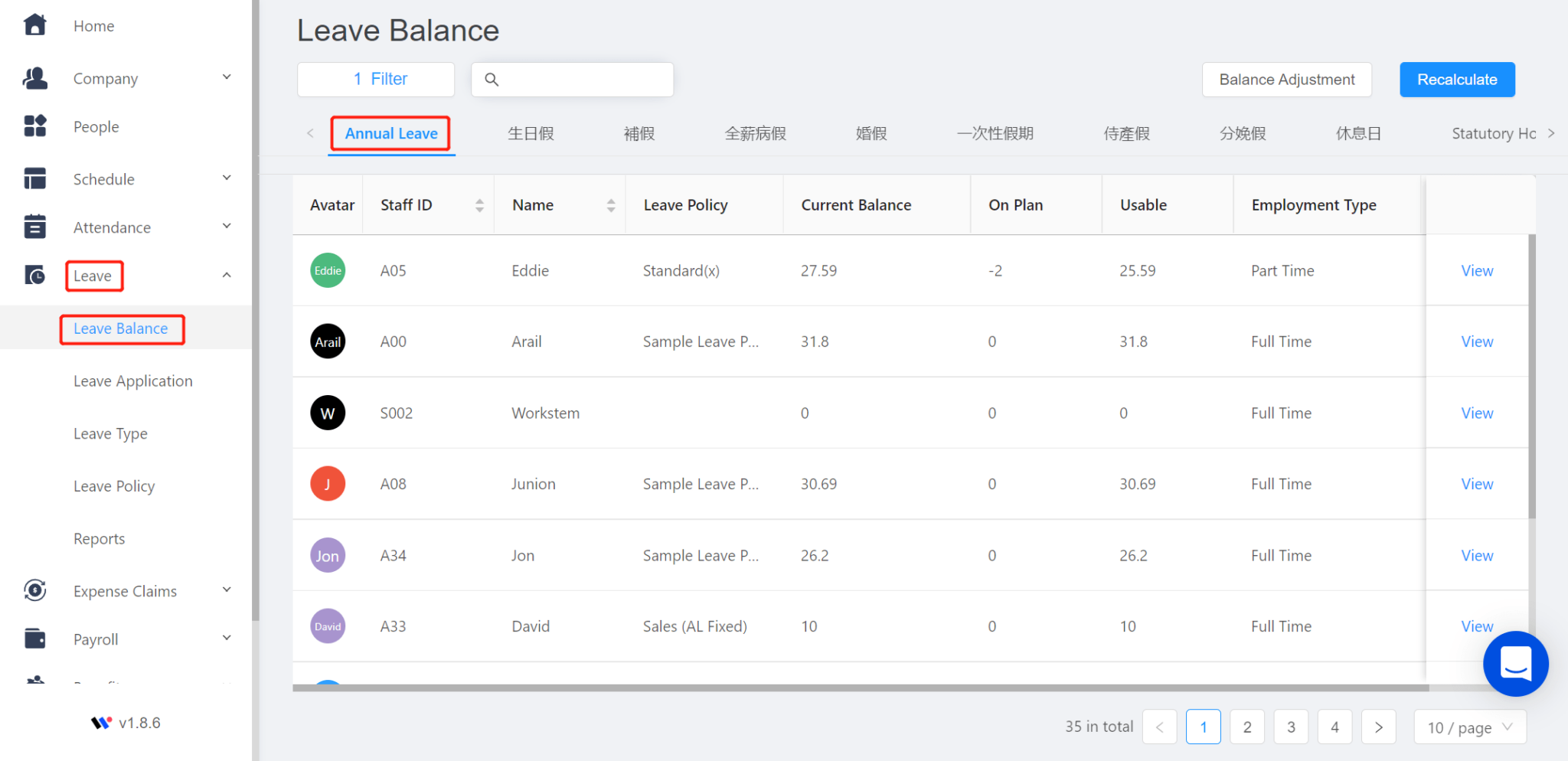1568x761 pixels.
Task: Click the Home icon in sidebar
Action: point(34,25)
